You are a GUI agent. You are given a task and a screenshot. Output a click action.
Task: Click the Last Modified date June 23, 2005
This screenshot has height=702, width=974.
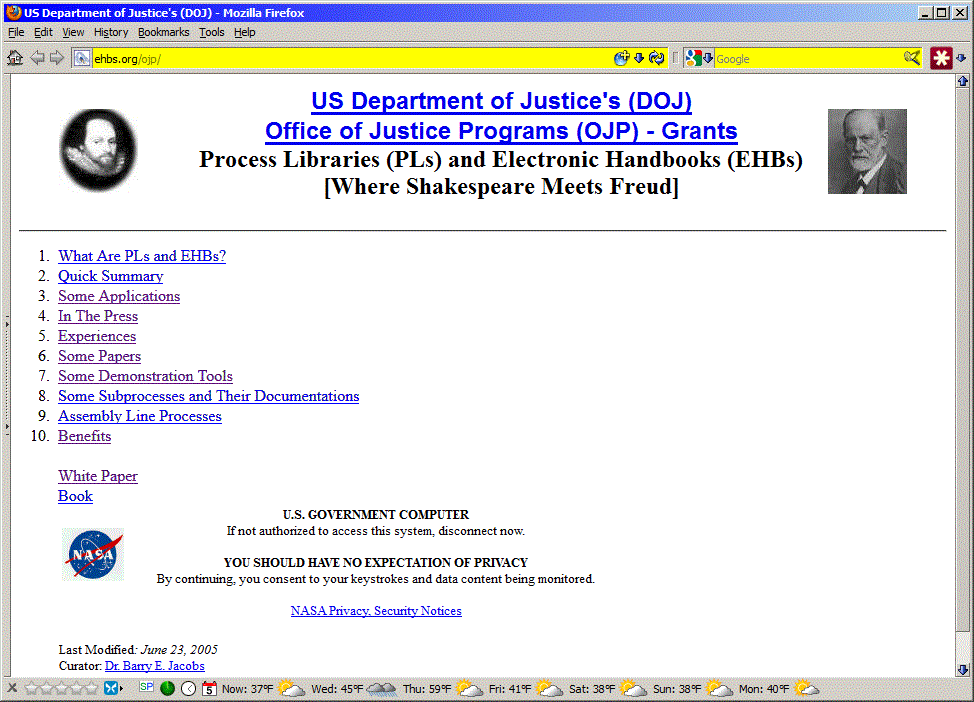point(179,650)
